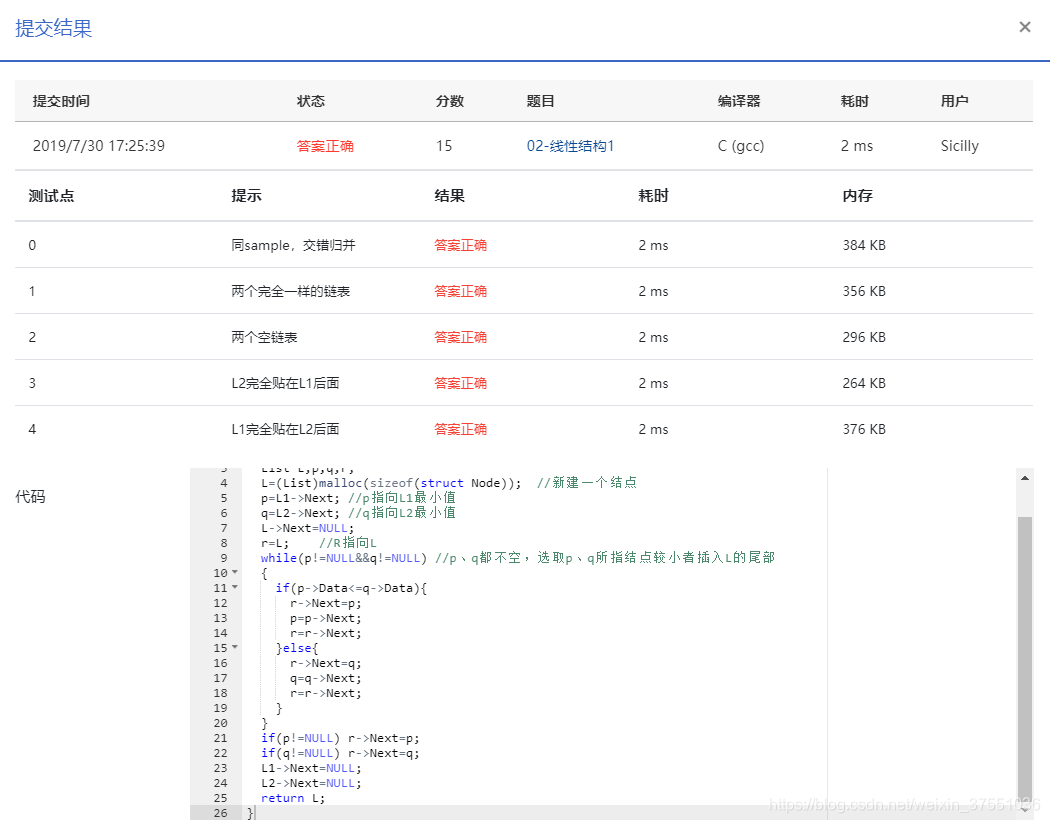Click the submission status 答案正确 in top row
Screen dimensions: 1050x823
tap(325, 146)
